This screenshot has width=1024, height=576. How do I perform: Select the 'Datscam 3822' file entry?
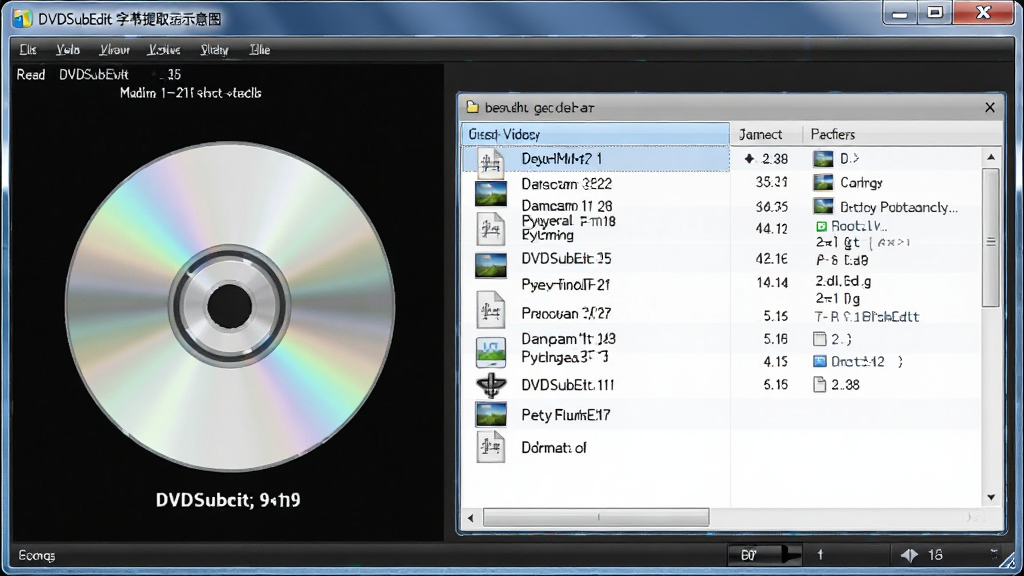pos(566,184)
